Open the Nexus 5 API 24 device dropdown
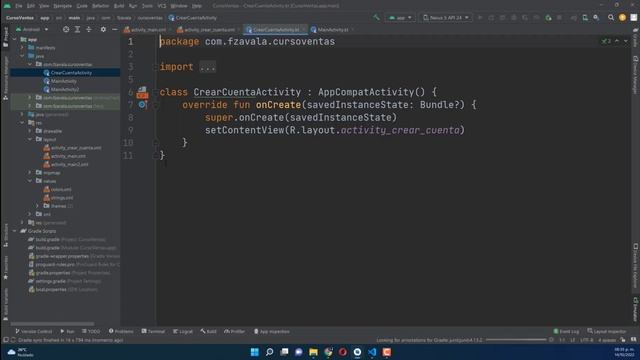 (x=446, y=18)
